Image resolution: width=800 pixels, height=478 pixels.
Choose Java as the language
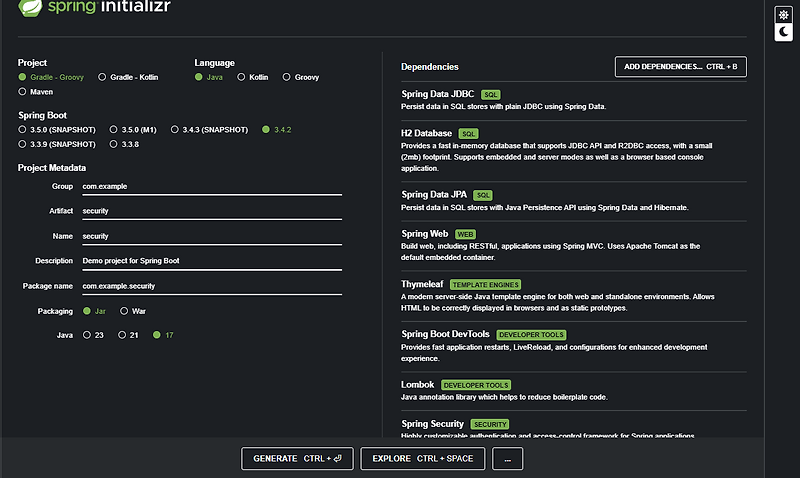pos(209,77)
